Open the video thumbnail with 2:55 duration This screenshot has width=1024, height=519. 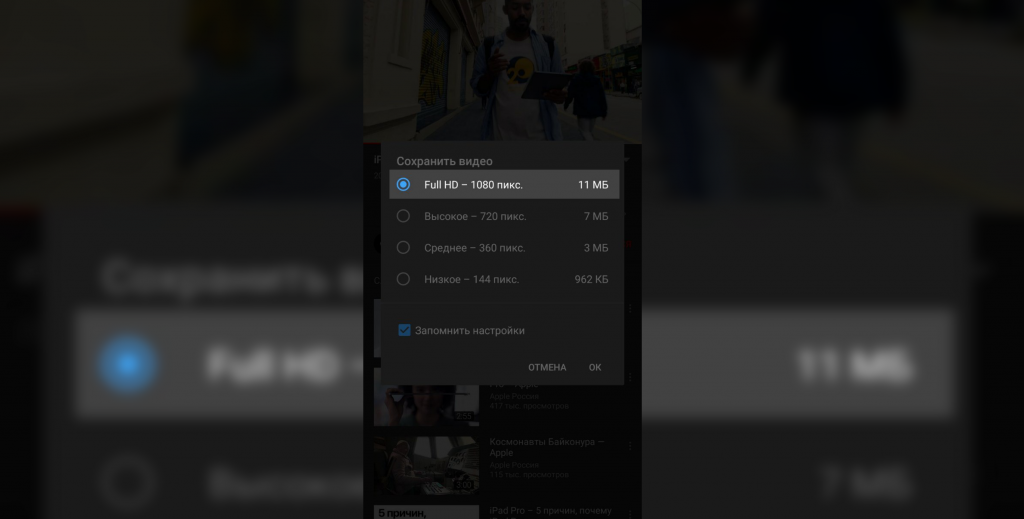point(426,397)
